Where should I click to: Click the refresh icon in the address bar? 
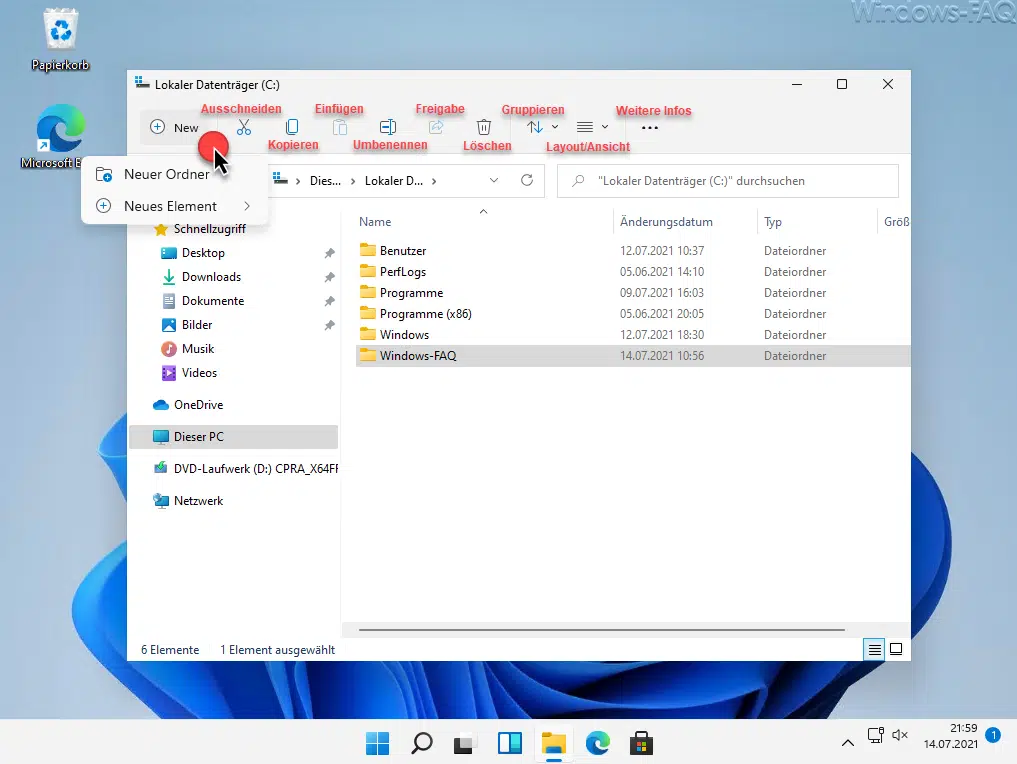tap(528, 180)
